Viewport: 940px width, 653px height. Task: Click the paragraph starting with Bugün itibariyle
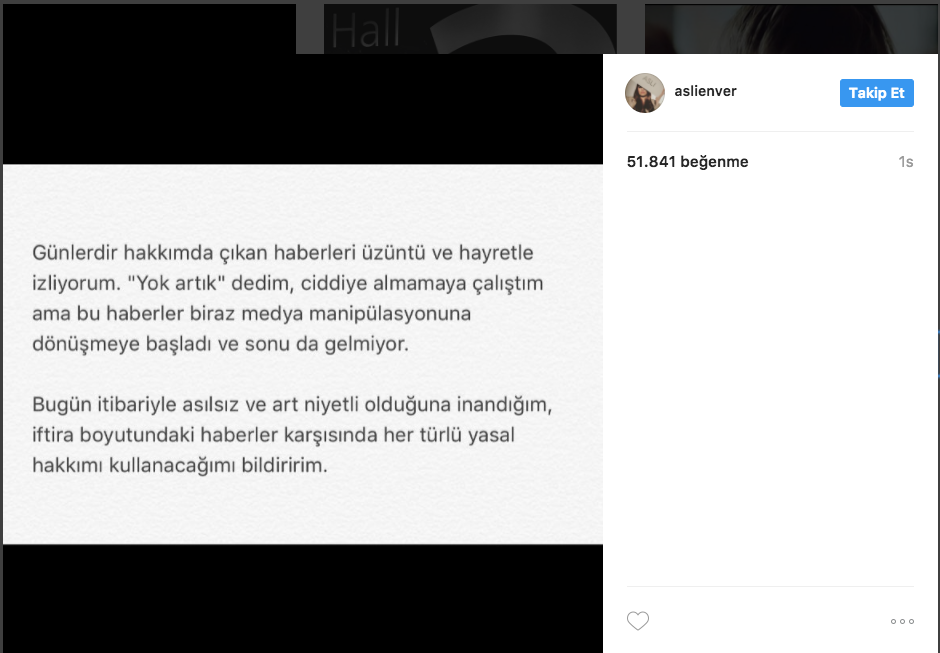coord(292,435)
